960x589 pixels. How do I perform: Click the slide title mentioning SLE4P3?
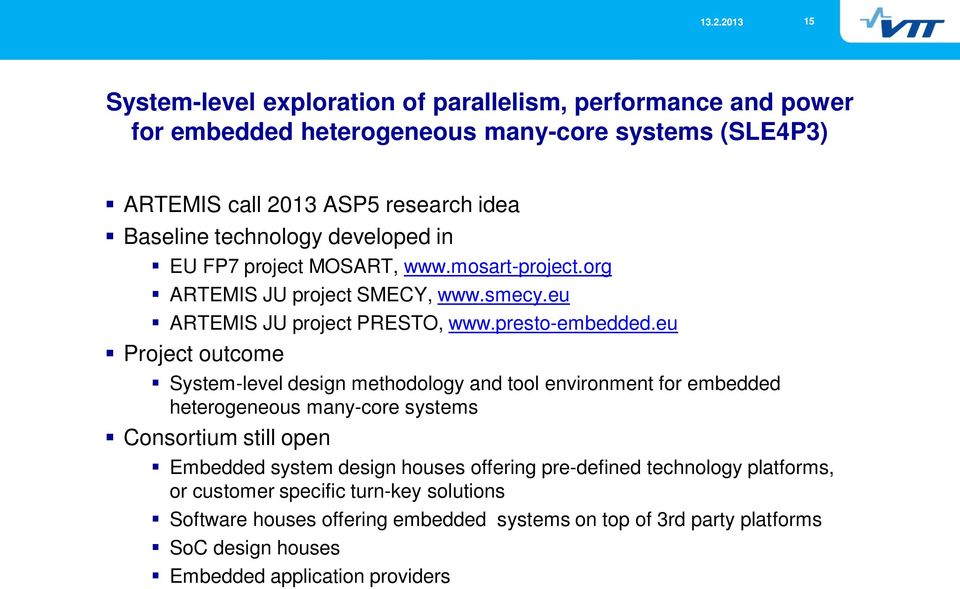click(479, 116)
